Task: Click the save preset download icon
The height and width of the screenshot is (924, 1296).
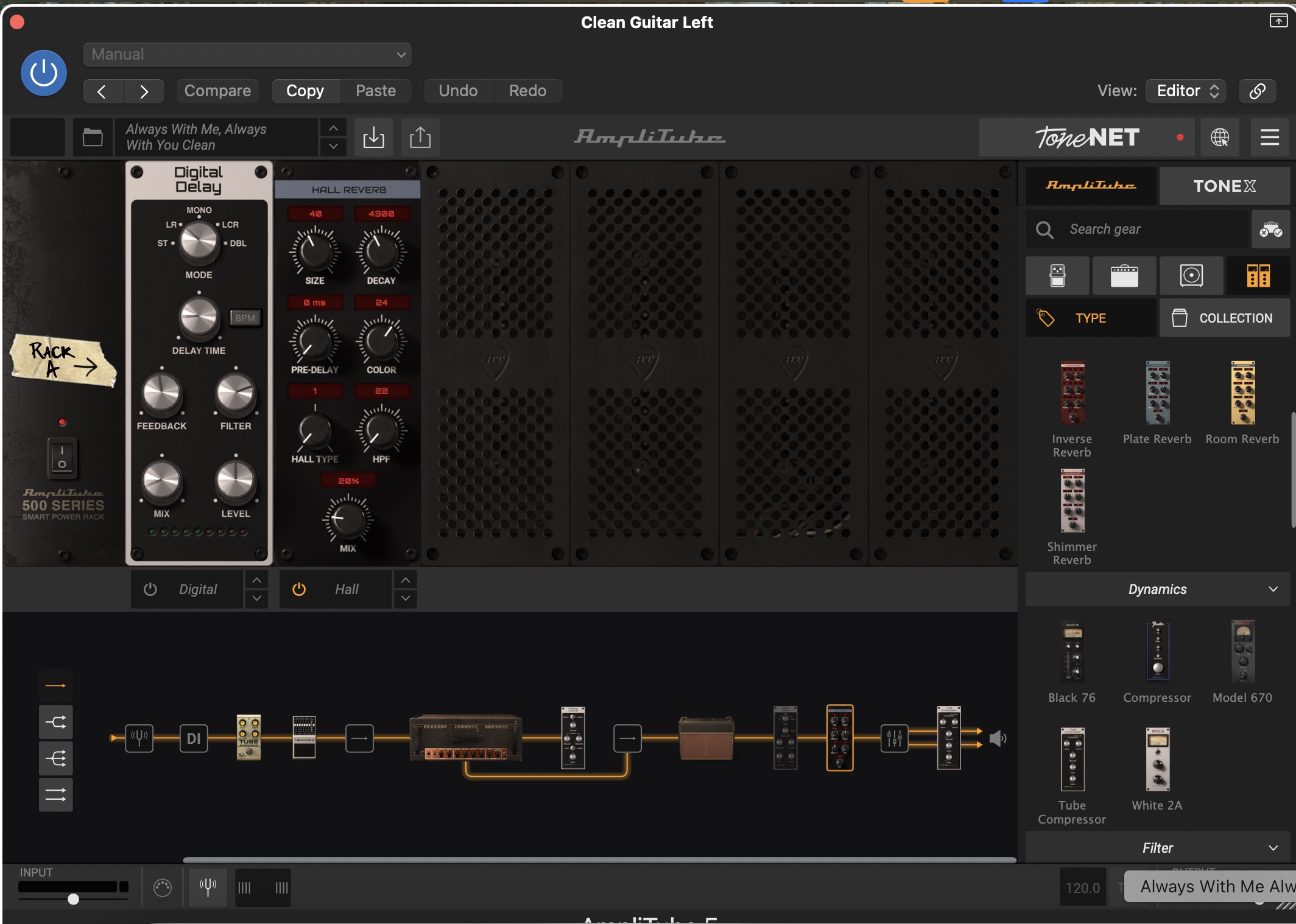Action: tap(373, 137)
